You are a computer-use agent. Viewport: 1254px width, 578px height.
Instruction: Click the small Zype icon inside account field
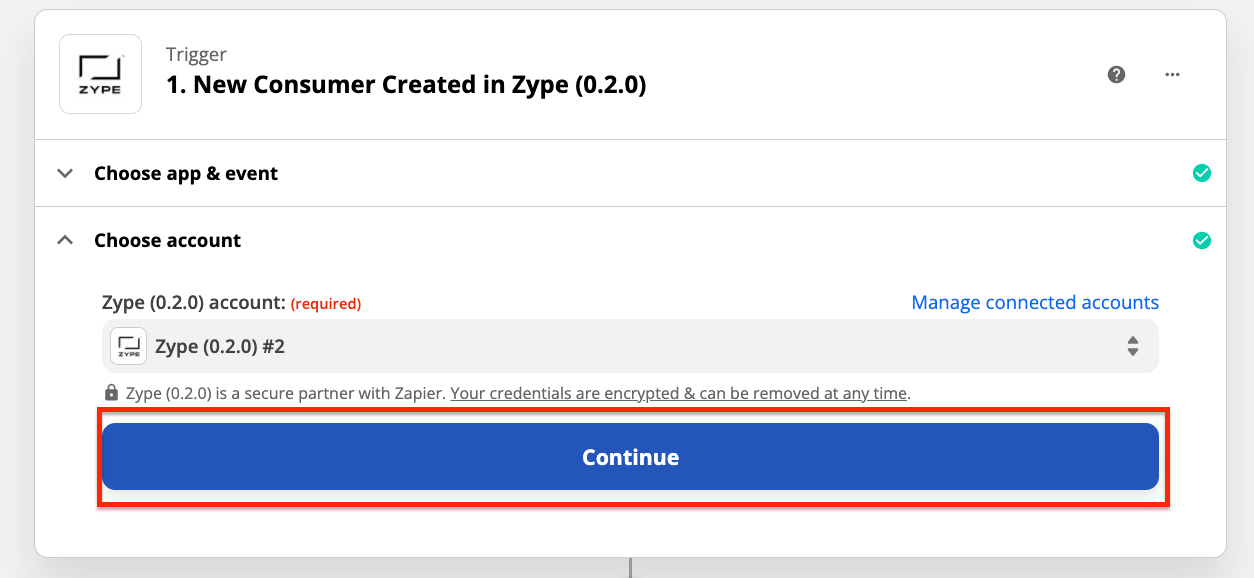[128, 346]
